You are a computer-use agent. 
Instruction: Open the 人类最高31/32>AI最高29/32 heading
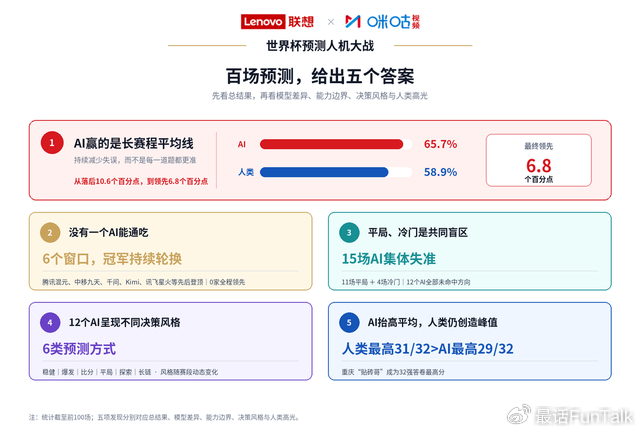427,349
